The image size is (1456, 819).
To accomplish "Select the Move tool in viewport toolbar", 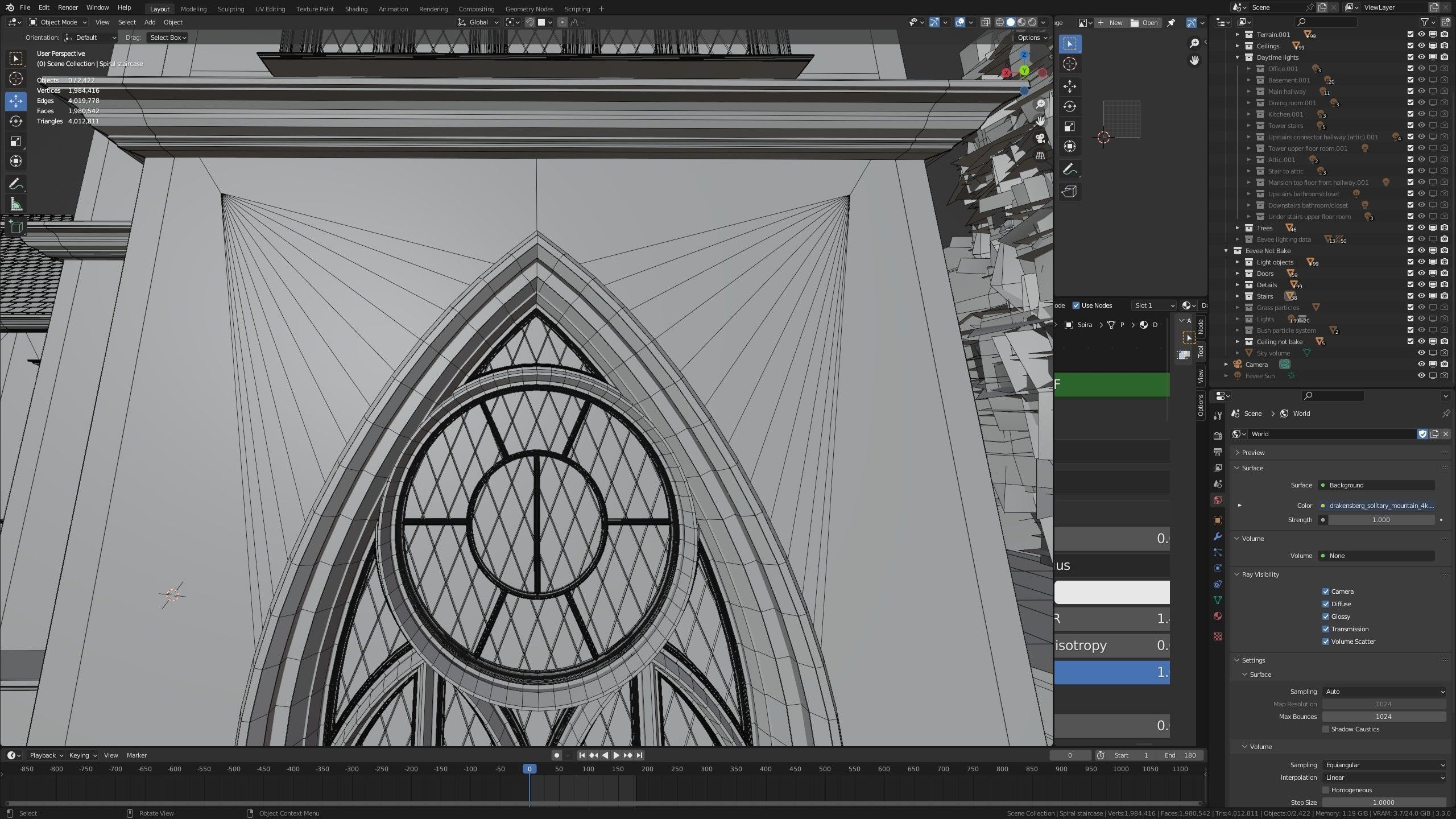I will [x=16, y=101].
